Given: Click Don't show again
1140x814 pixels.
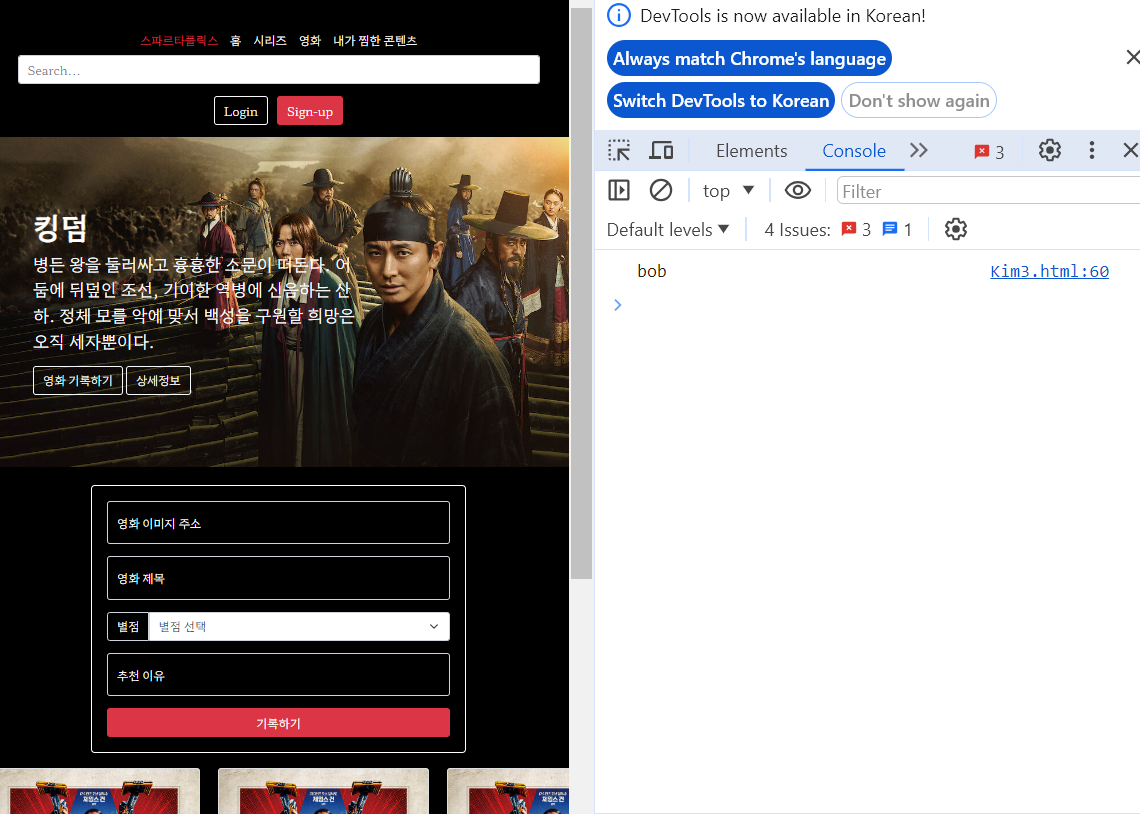Looking at the screenshot, I should (918, 100).
